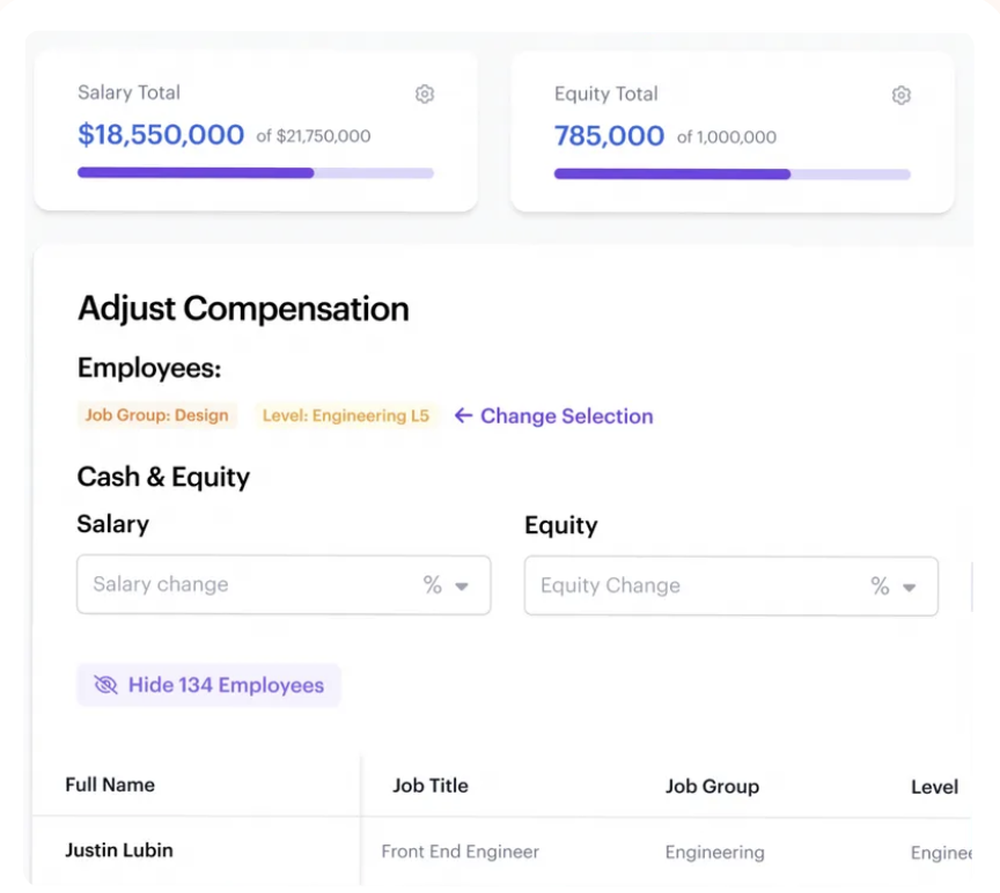Select the Level: Engineering L5 filter tag

click(x=346, y=416)
